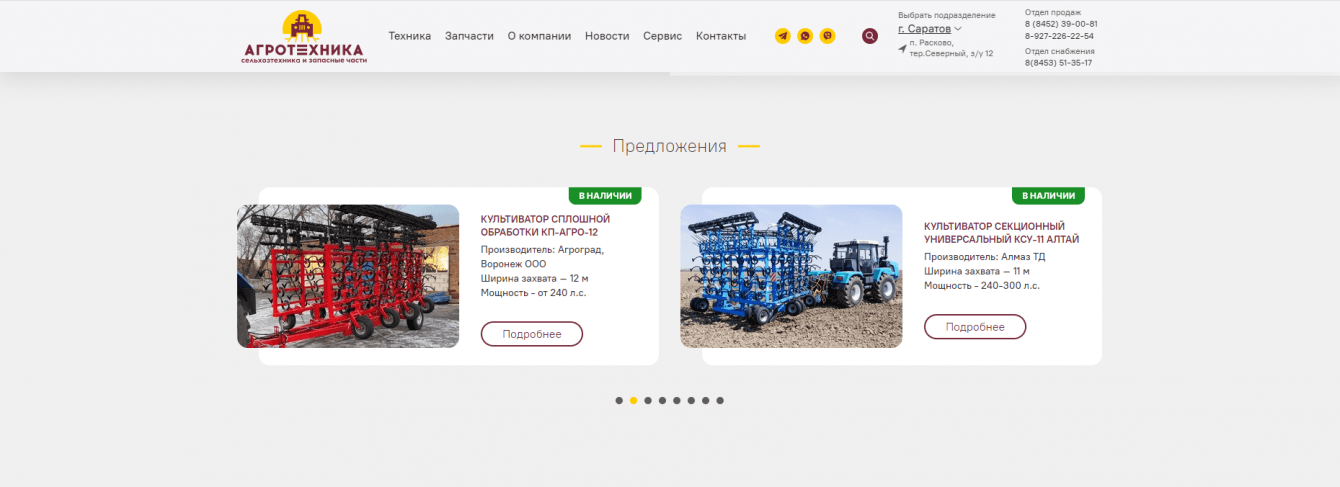Open the Viber messenger icon
This screenshot has width=1340, height=487.
[827, 36]
